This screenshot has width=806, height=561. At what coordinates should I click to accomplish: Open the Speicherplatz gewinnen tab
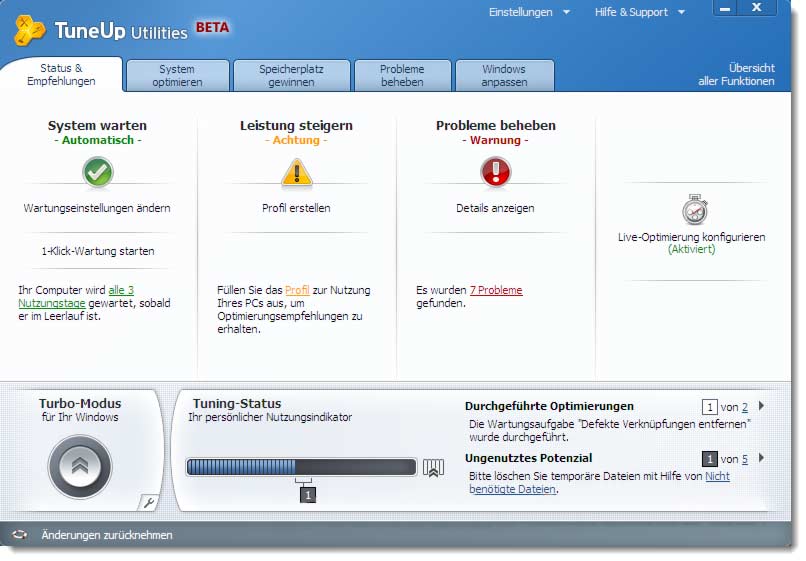[291, 76]
